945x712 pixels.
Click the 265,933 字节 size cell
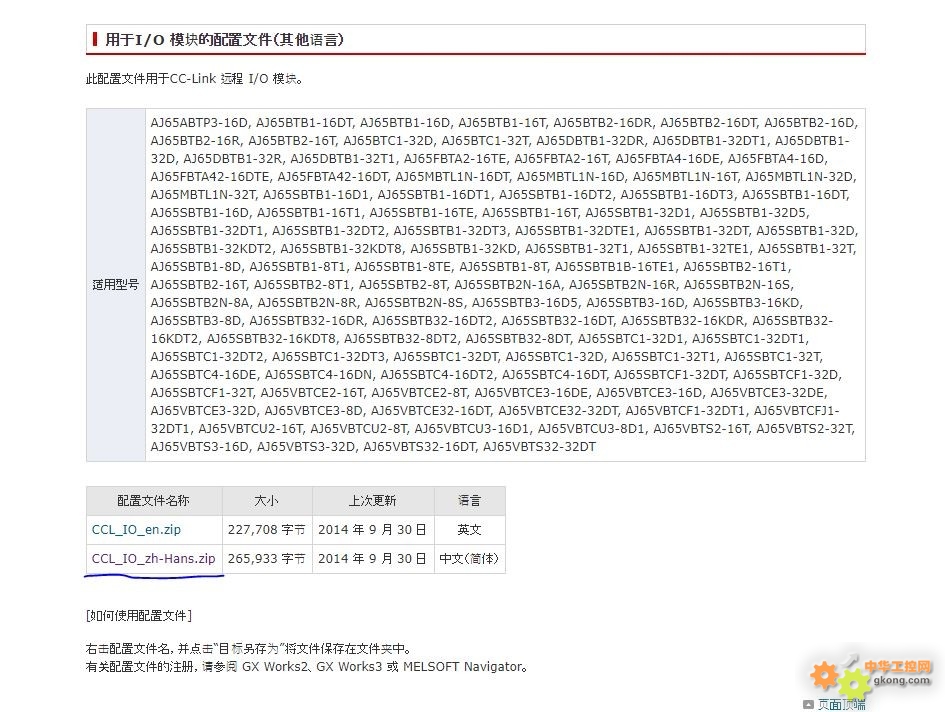click(x=267, y=559)
